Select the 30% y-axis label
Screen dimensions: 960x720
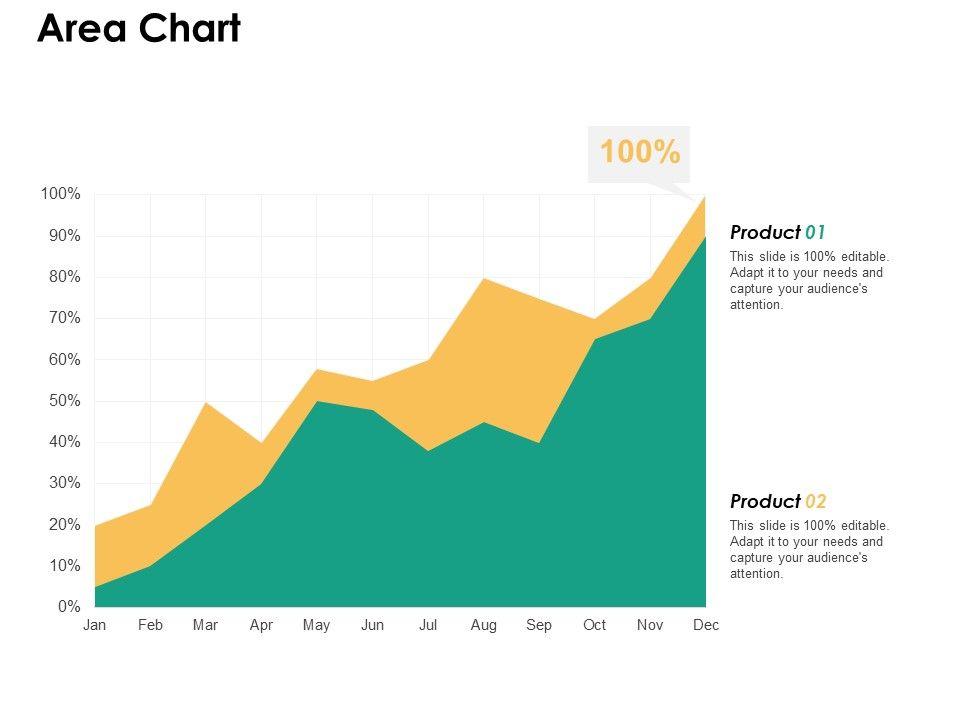(64, 483)
